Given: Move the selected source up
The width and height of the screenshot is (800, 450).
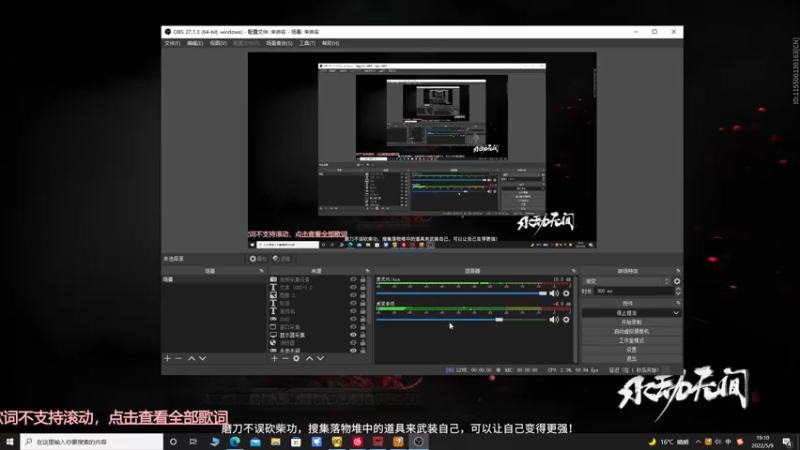Looking at the screenshot, I should 309,359.
